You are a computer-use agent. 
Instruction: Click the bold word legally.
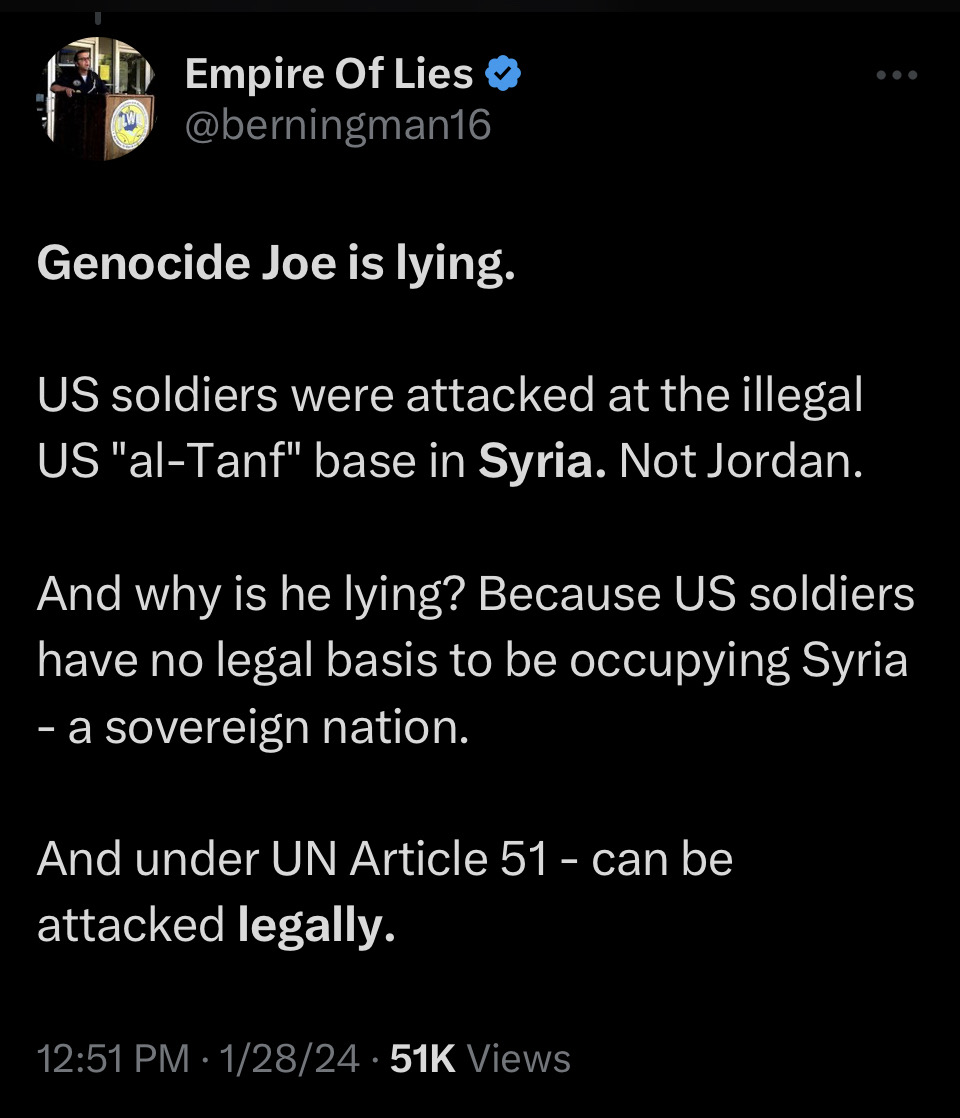(x=316, y=927)
